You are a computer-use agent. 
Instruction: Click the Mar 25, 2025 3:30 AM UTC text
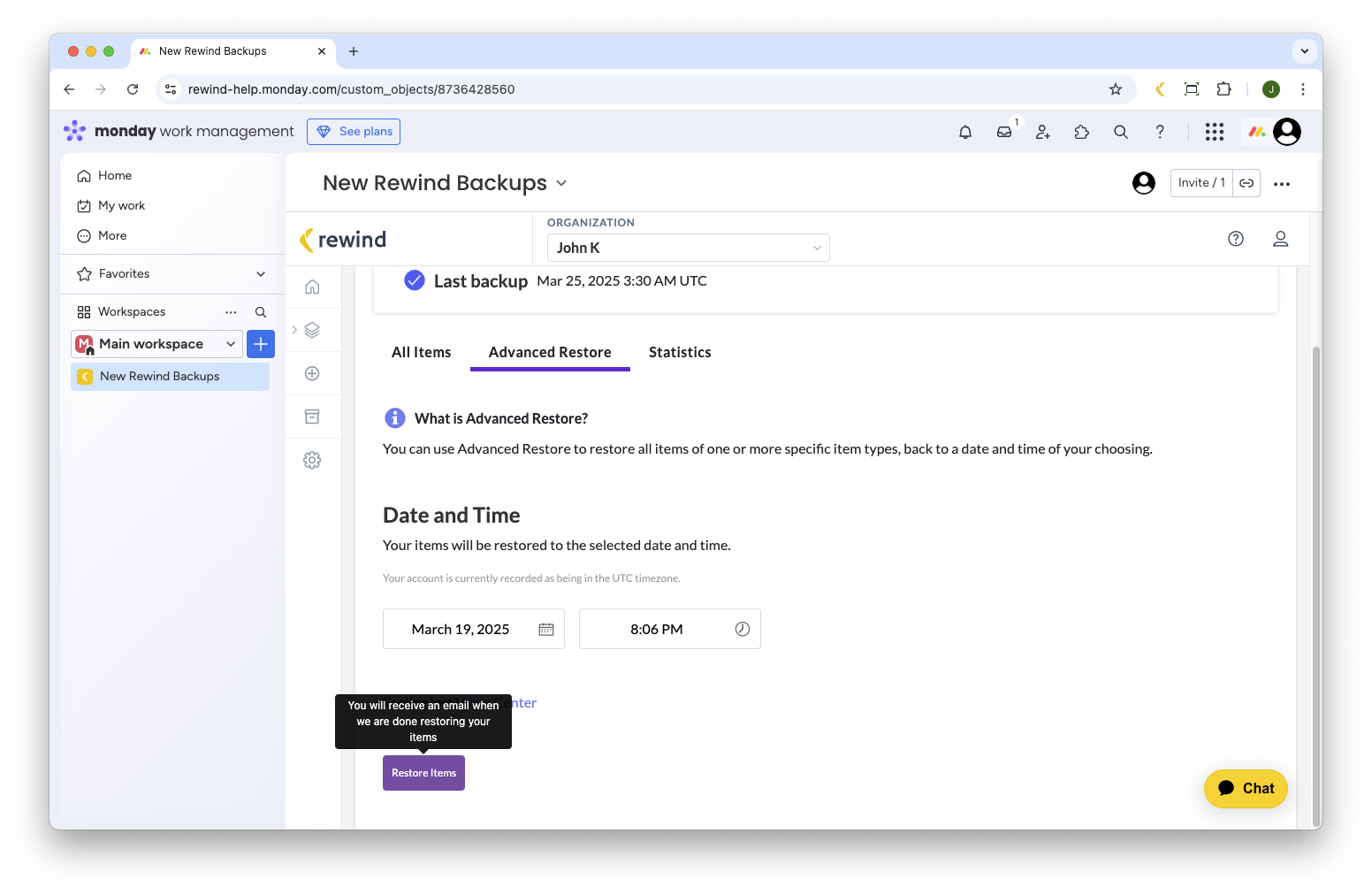click(622, 281)
